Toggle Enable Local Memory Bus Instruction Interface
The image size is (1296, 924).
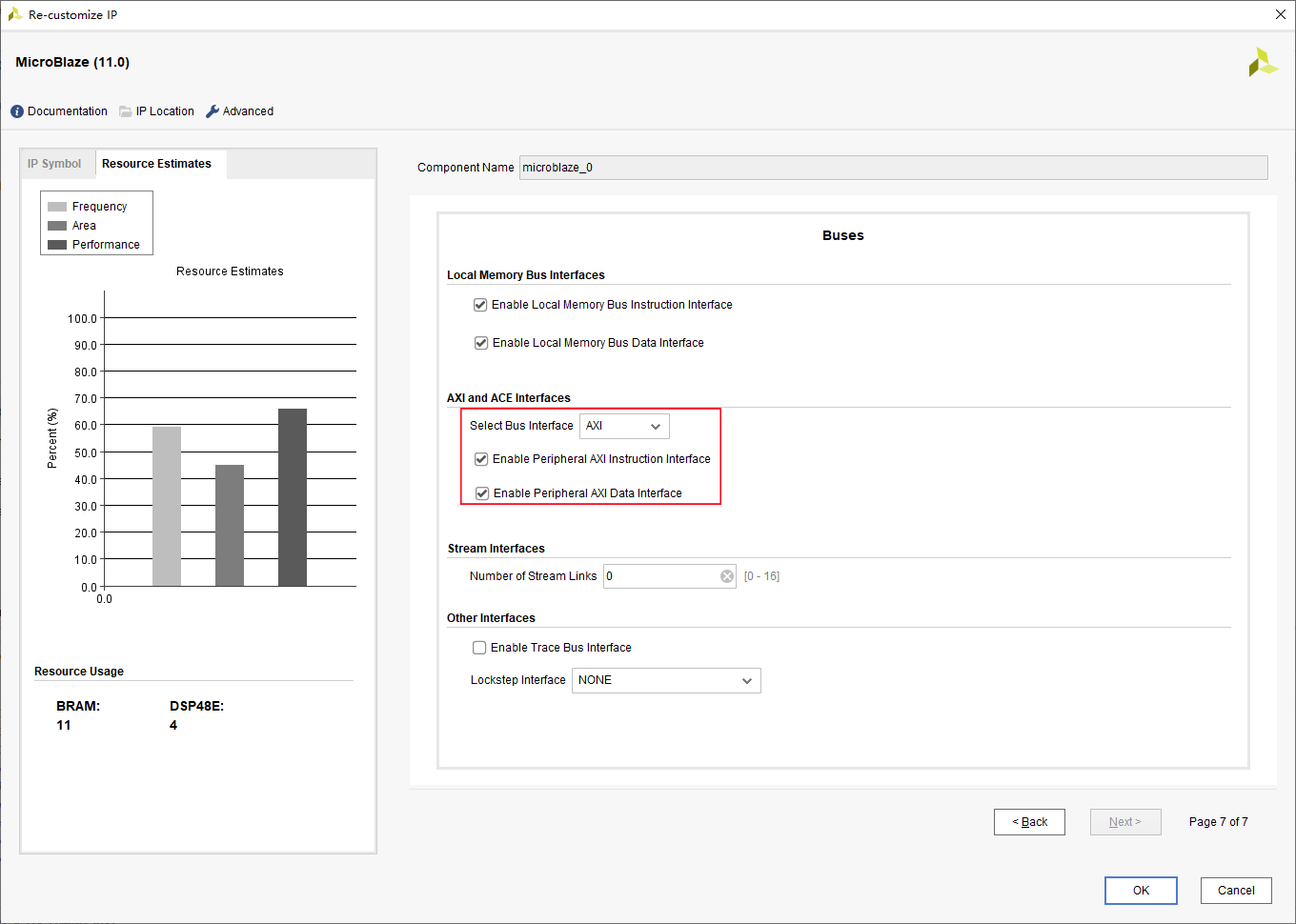(480, 305)
